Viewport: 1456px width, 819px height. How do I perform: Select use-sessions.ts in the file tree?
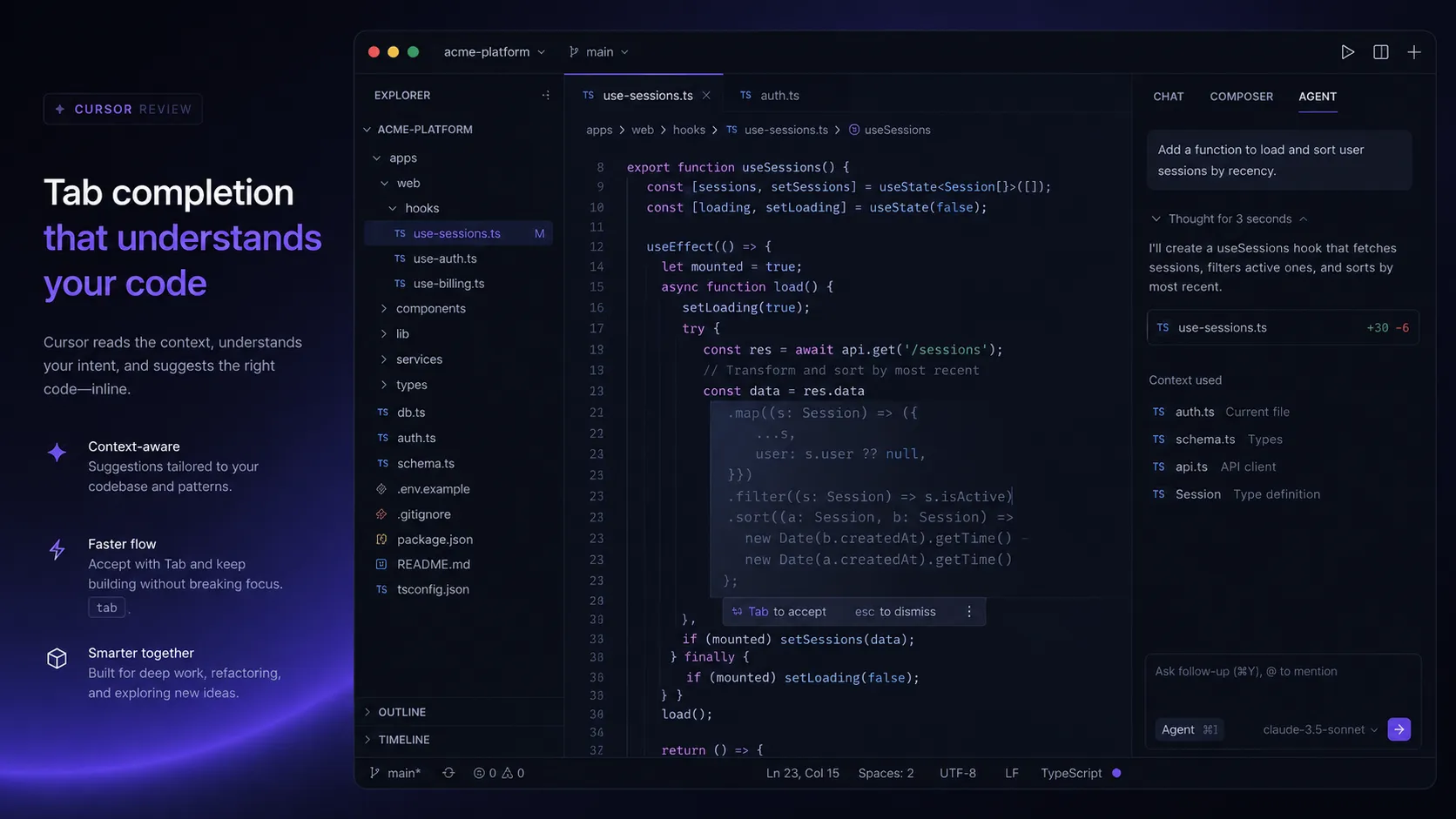coord(458,233)
